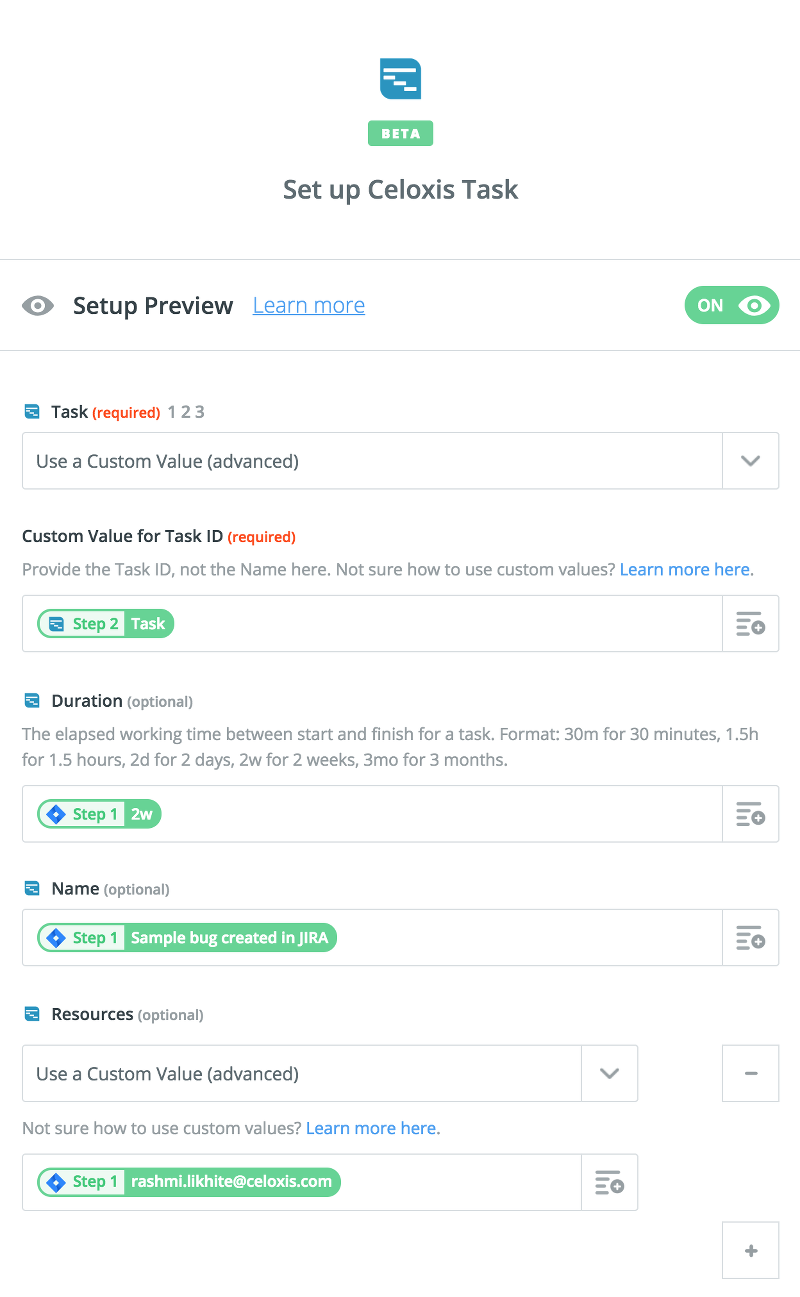
Task: Click the BETA badge under the logo
Action: click(400, 133)
